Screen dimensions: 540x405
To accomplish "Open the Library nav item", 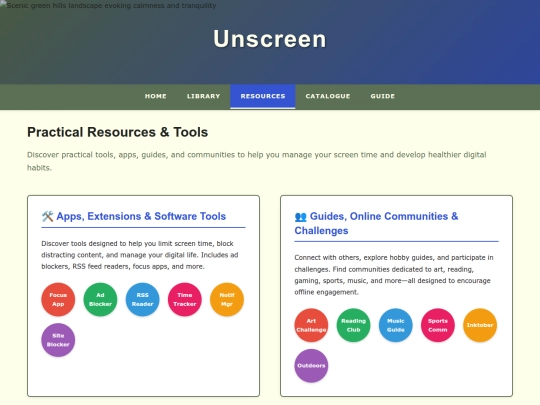I will point(204,96).
